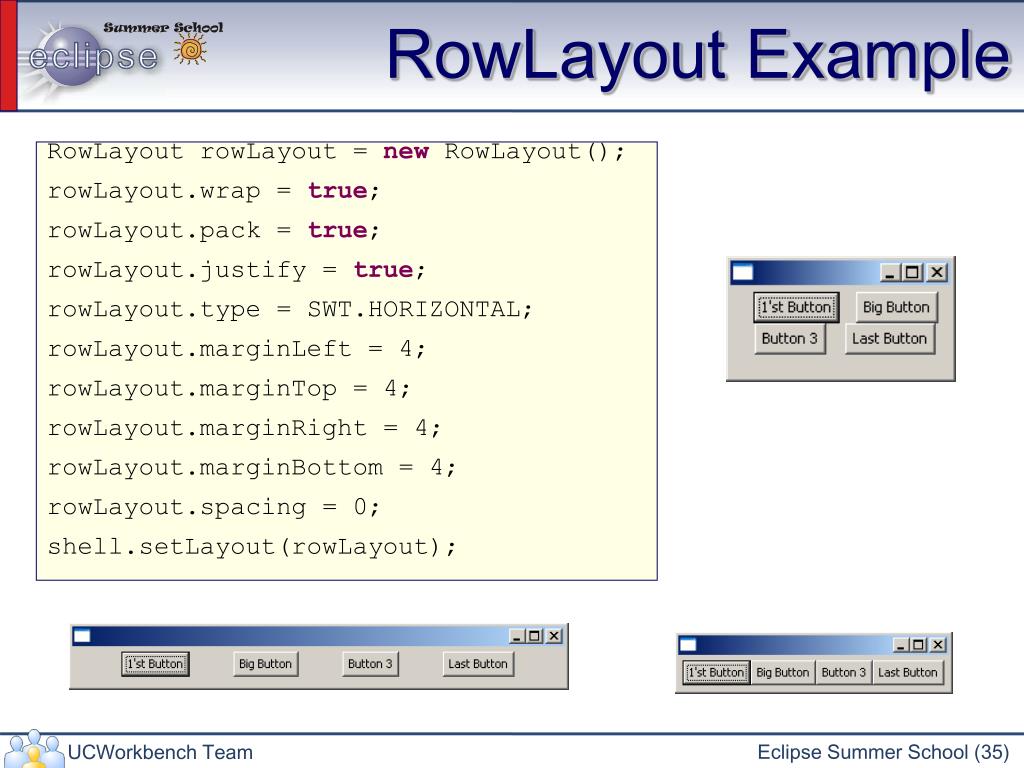Close the wide justified window
This screenshot has height=768, width=1024.
[x=554, y=636]
